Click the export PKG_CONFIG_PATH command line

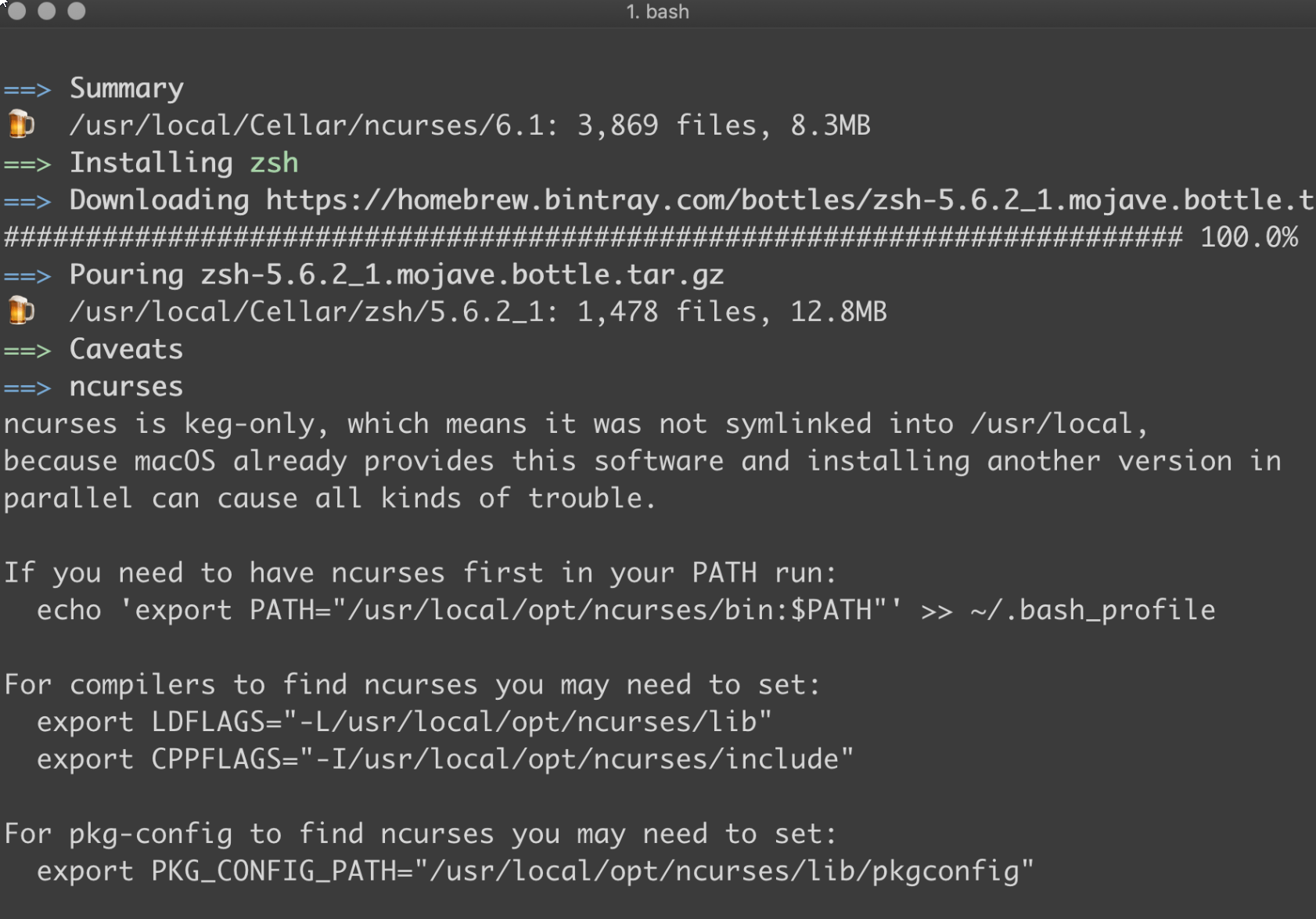pyautogui.click(x=535, y=871)
